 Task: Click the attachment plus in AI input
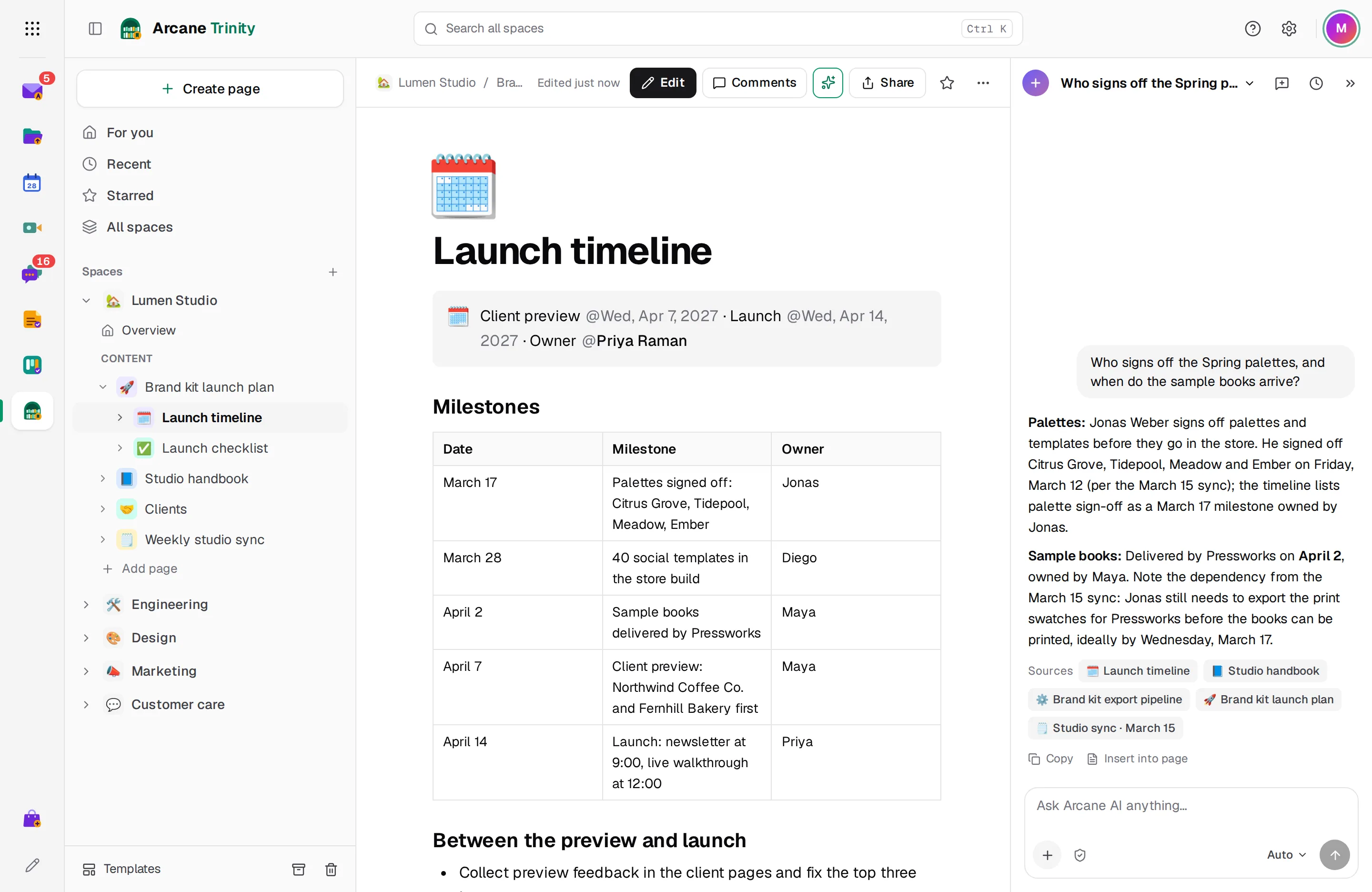coord(1048,854)
